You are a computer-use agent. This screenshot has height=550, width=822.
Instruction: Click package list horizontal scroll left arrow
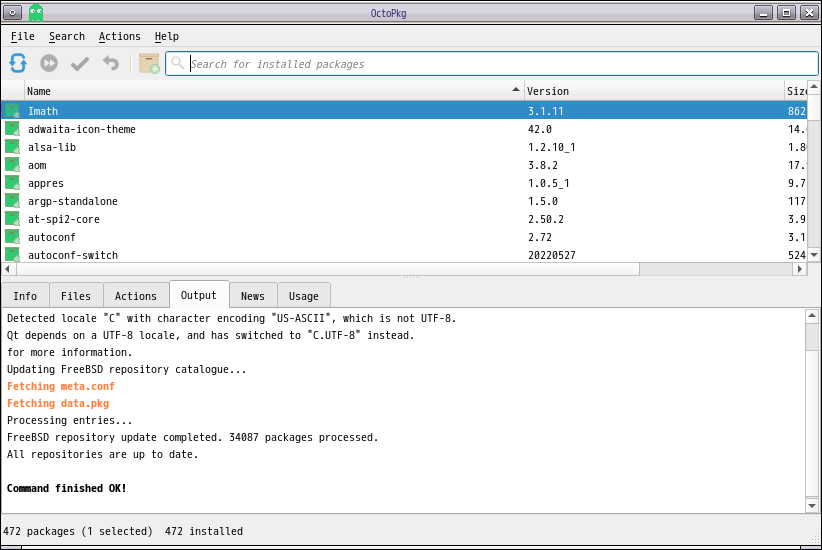(x=7, y=269)
